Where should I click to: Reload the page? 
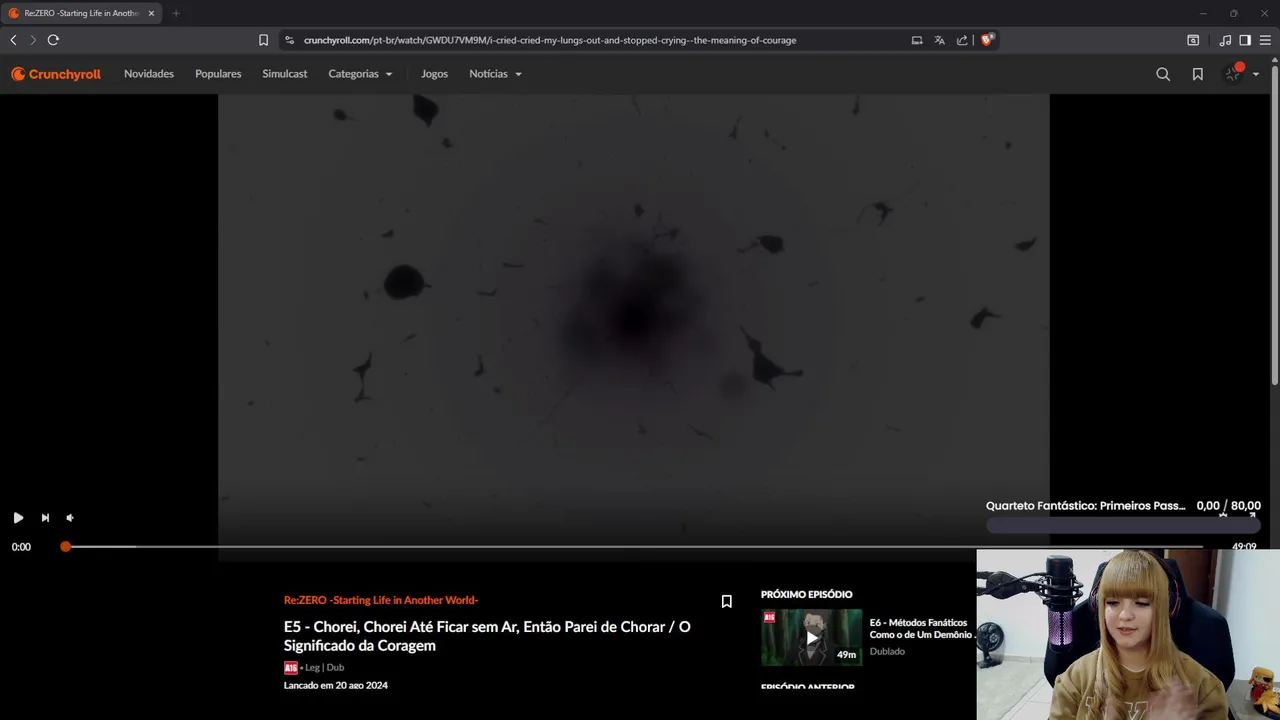53,40
